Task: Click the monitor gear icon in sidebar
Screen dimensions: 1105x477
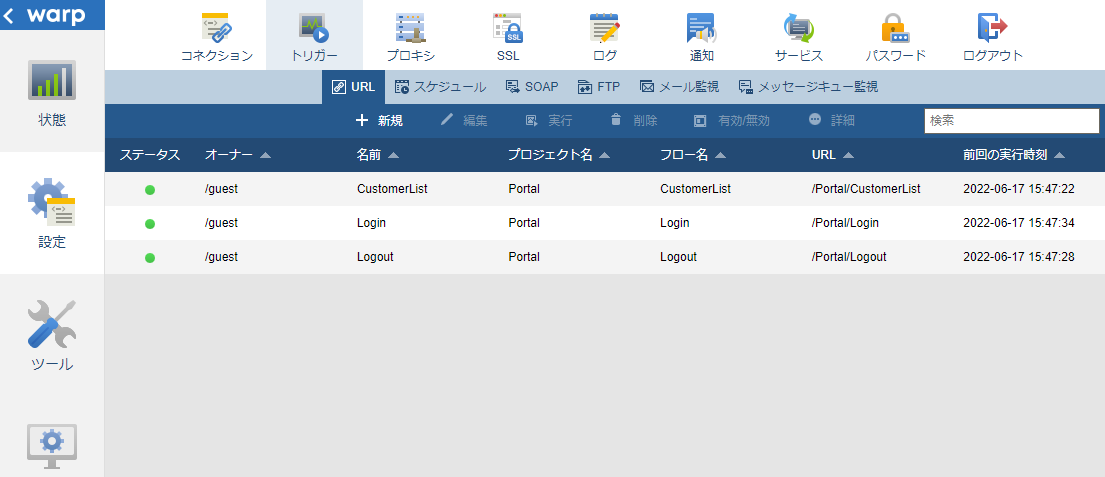Action: (52, 447)
